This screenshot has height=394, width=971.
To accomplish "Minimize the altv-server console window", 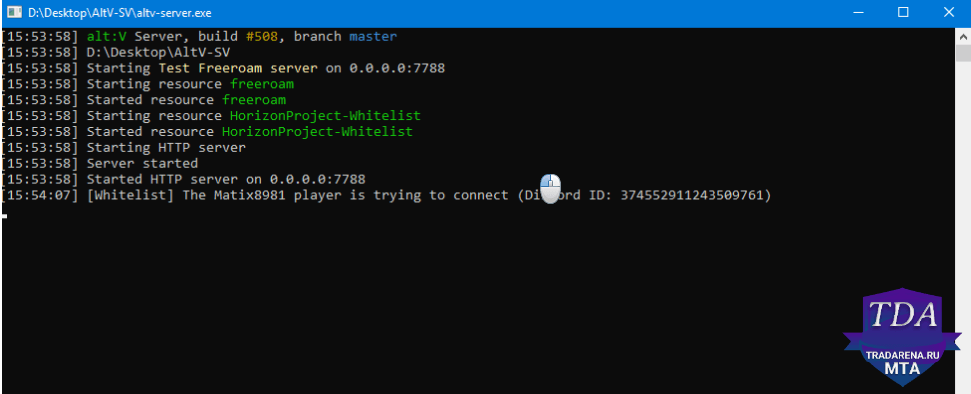I will point(858,12).
